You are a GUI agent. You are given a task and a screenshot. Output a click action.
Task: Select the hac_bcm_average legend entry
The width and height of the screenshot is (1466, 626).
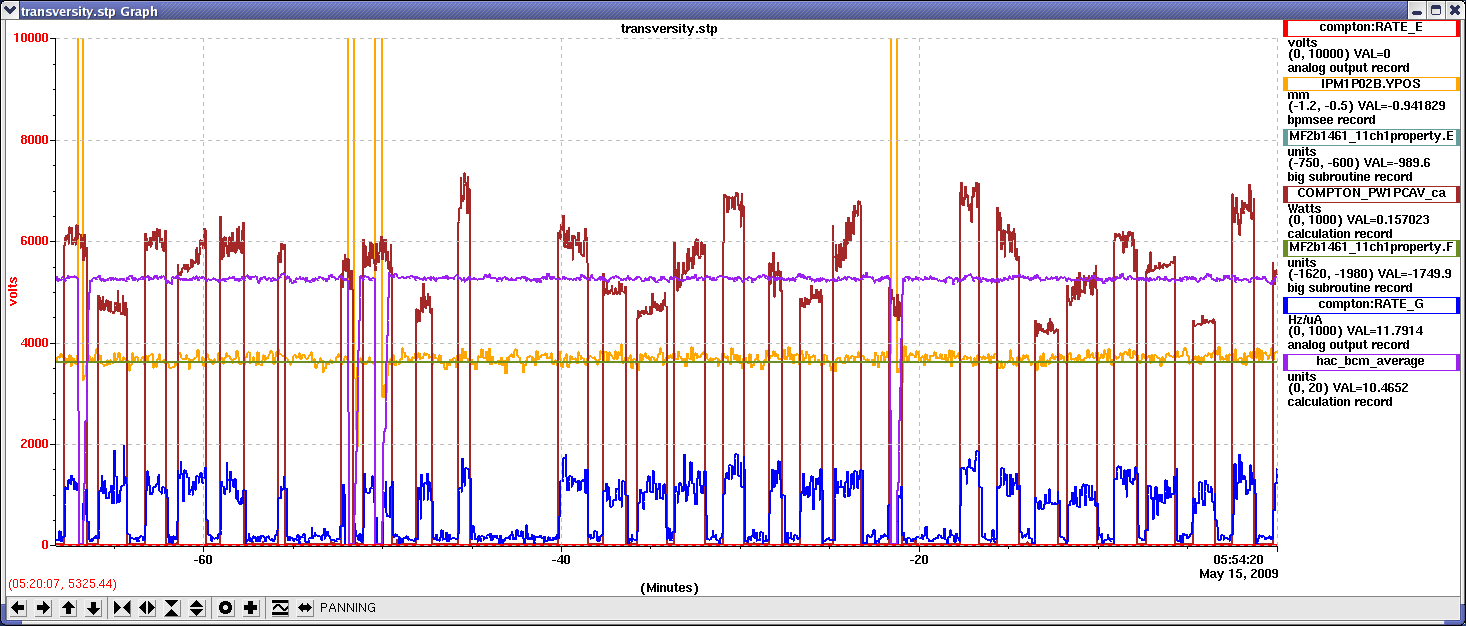coord(1371,361)
